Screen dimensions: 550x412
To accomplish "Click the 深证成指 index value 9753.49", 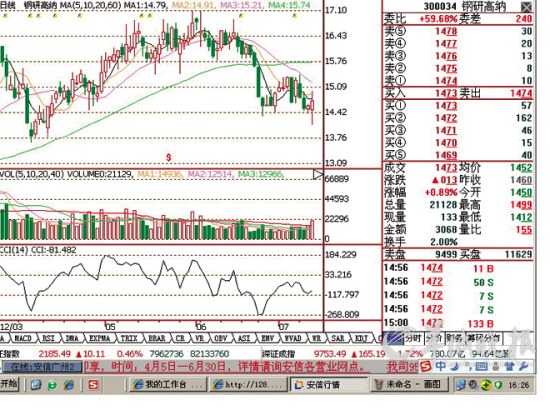I will pyautogui.click(x=331, y=353).
